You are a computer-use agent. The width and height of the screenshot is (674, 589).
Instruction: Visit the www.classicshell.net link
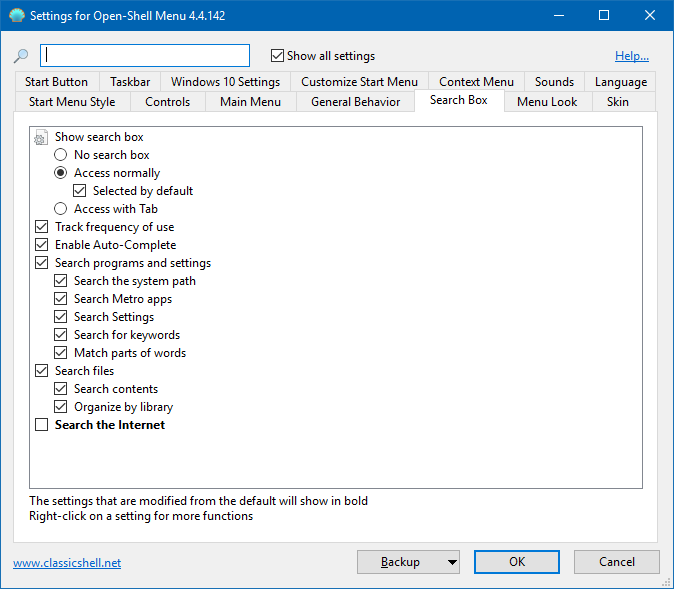click(67, 563)
